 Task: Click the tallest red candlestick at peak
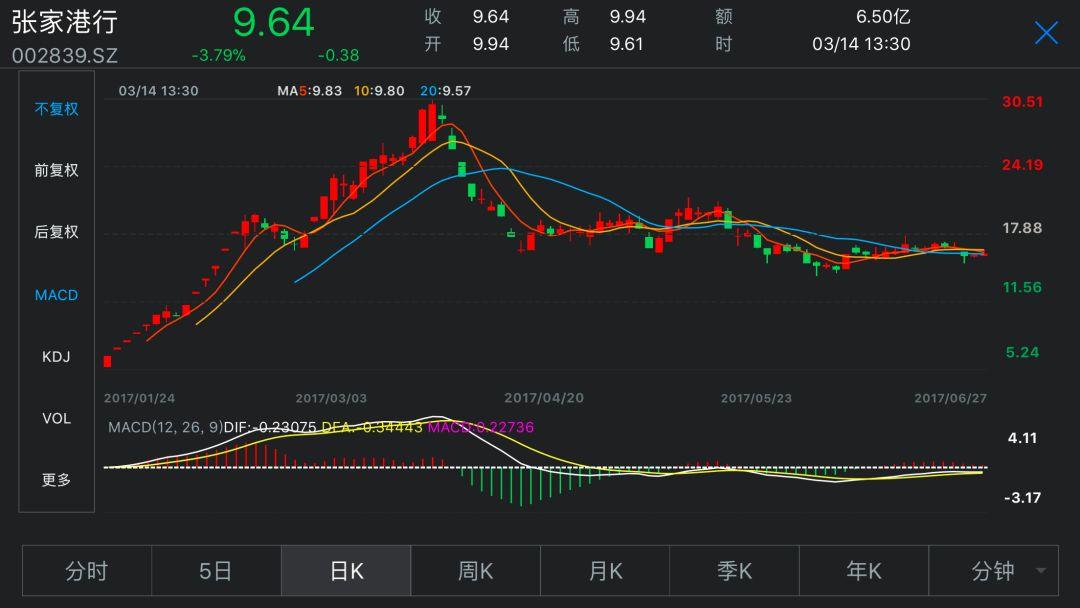431,124
